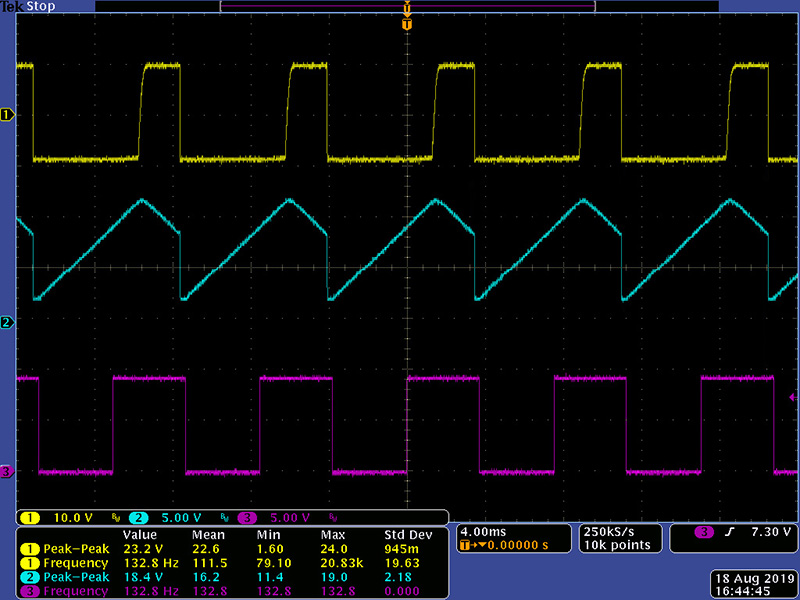Click the orange trigger position marker

406,23
